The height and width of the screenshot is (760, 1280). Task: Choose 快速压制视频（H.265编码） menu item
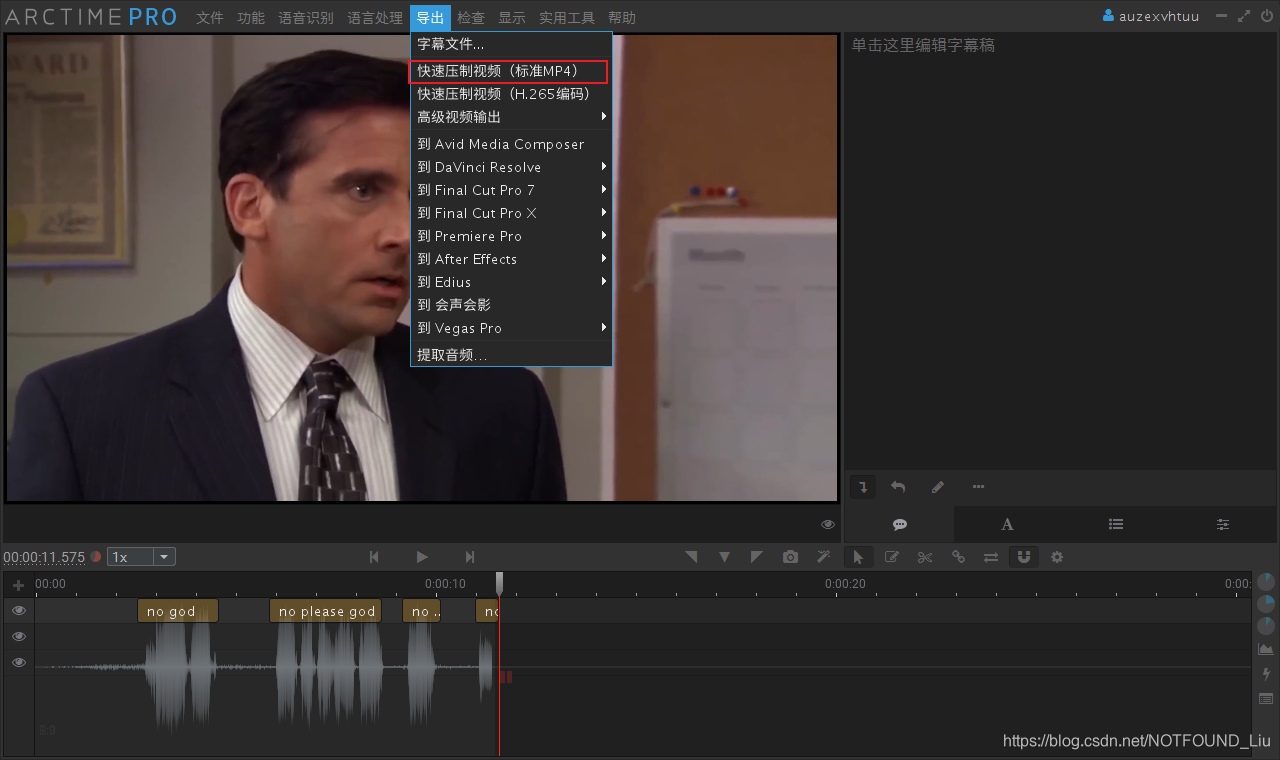(x=511, y=94)
